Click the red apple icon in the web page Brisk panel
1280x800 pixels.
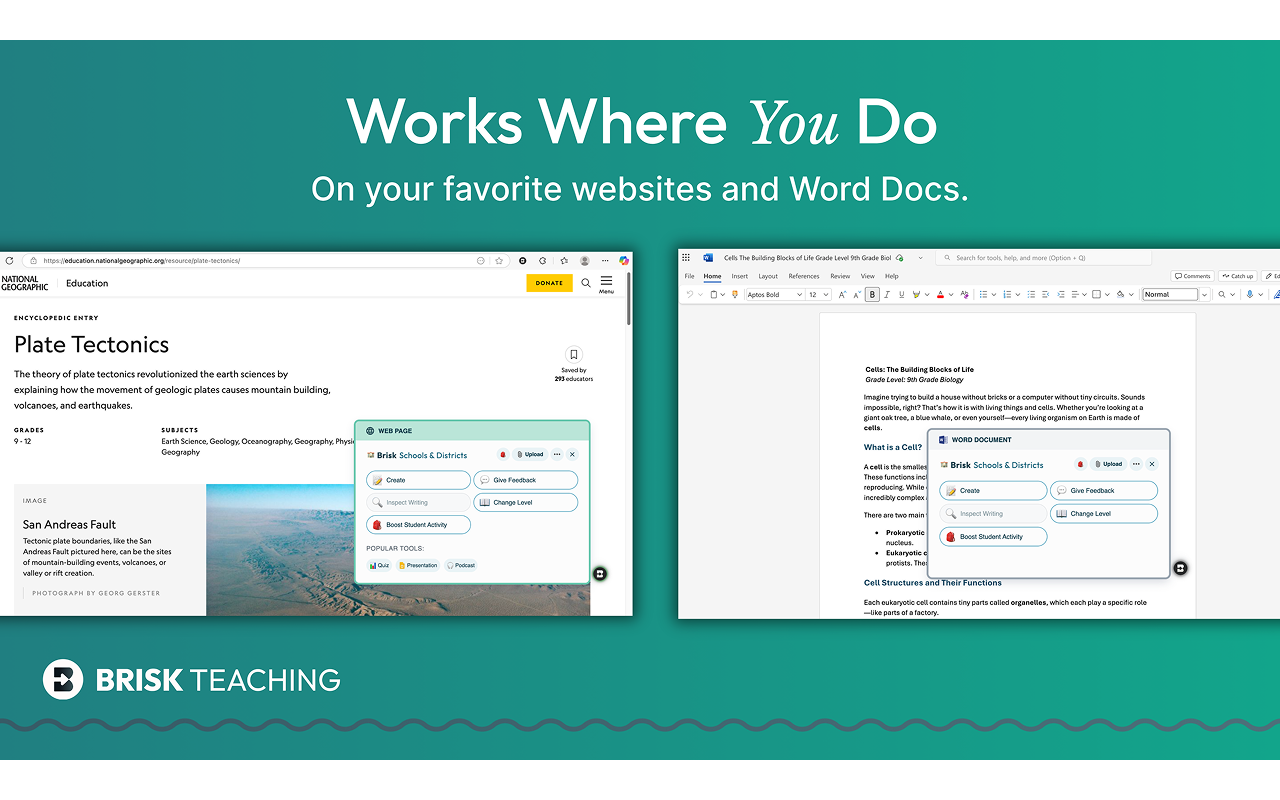pos(503,455)
